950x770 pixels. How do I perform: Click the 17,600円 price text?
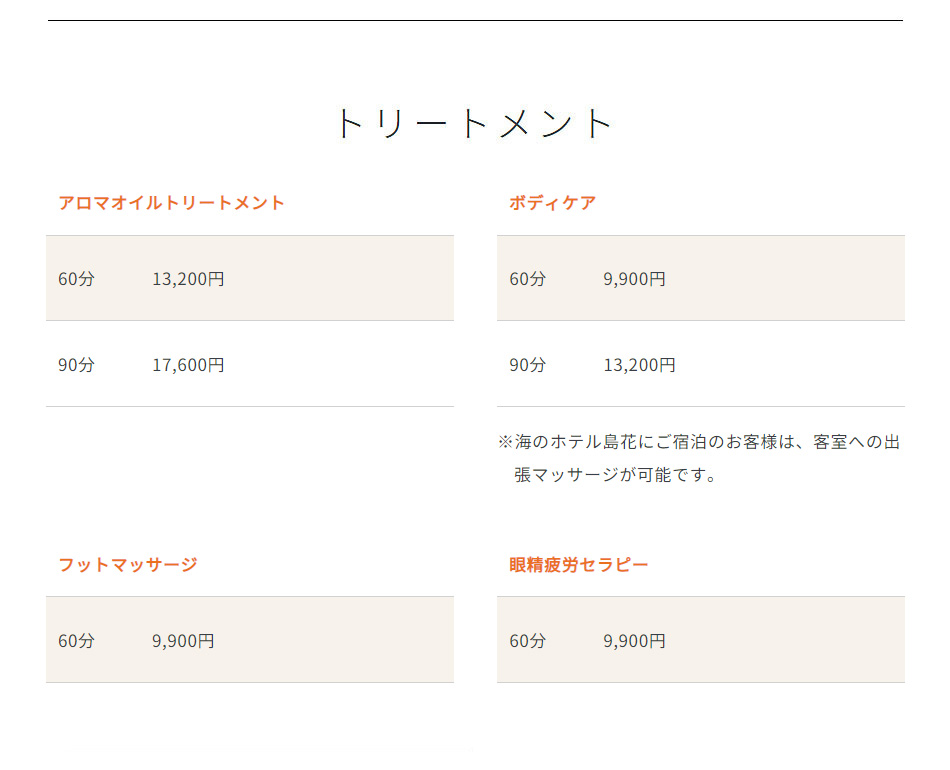point(188,365)
